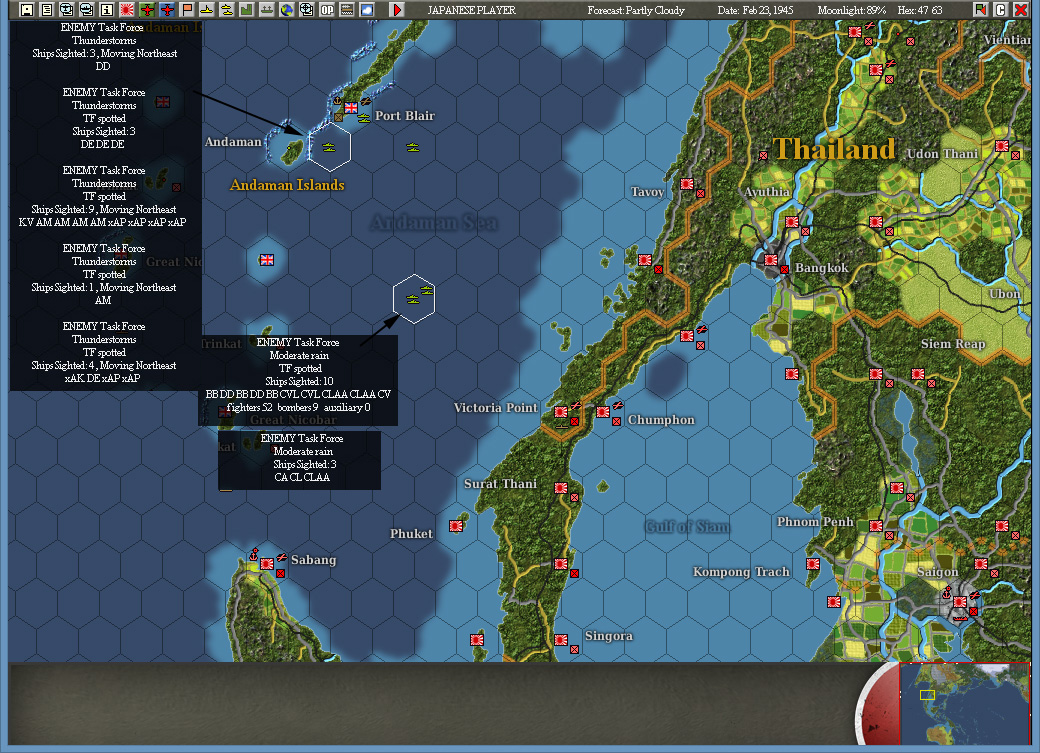Click the 'Port Blair' map label

(x=405, y=115)
